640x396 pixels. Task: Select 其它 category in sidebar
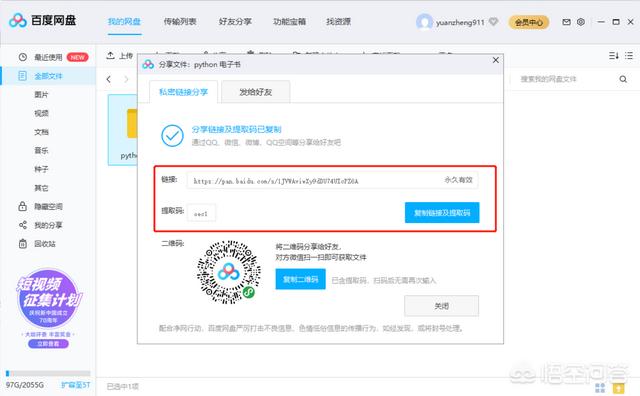(x=41, y=188)
